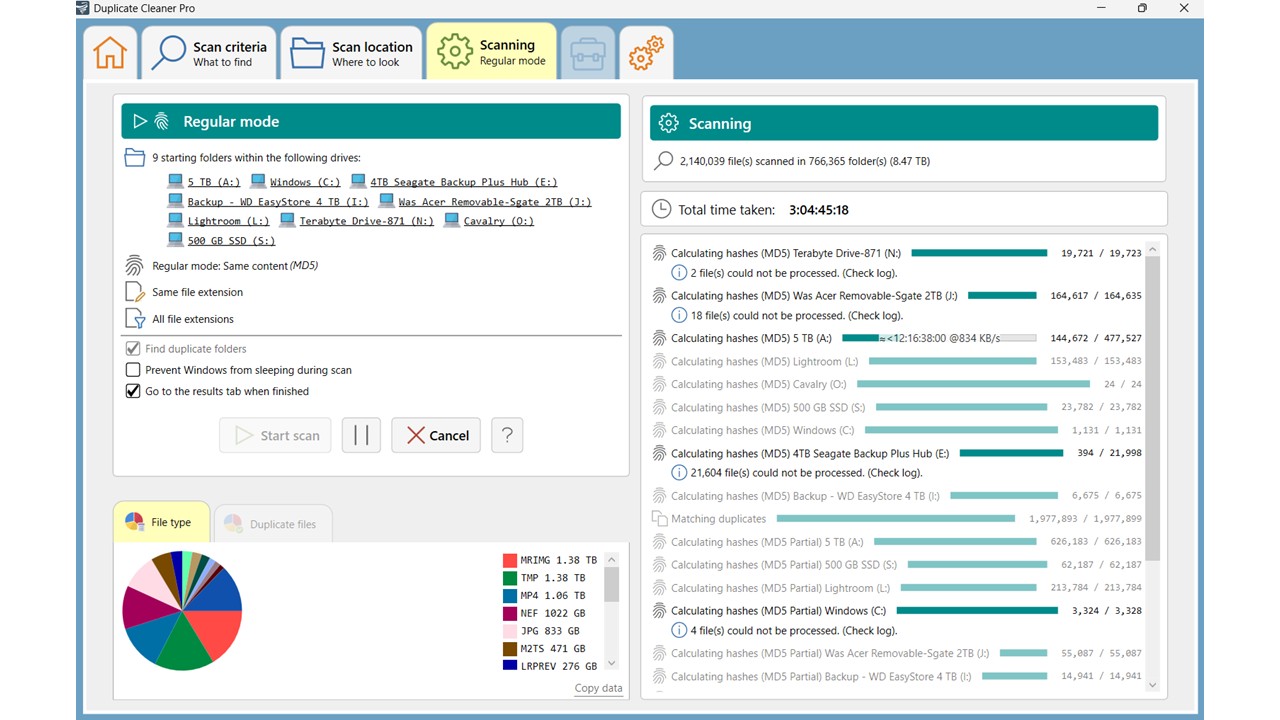Open the advanced settings gears tab
The width and height of the screenshot is (1280, 720).
[646, 53]
